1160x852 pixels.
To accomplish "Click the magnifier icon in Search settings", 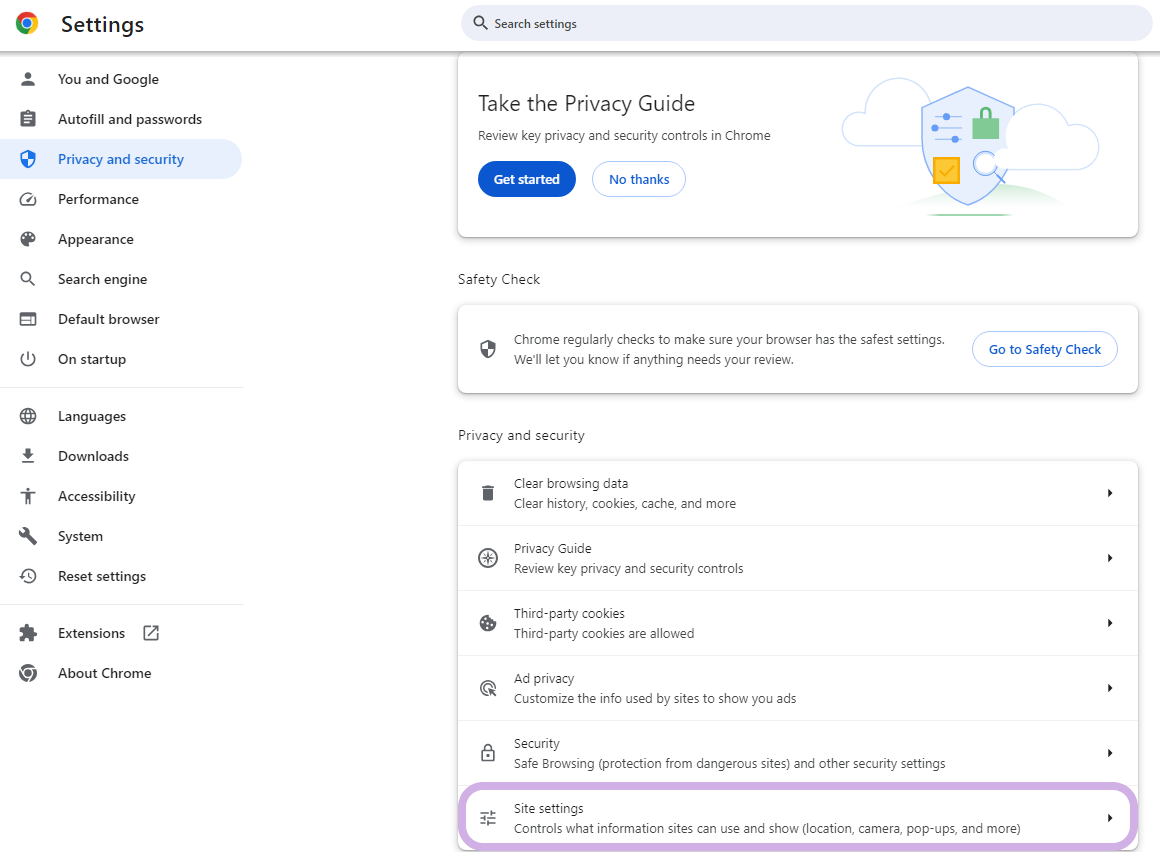I will tap(480, 23).
